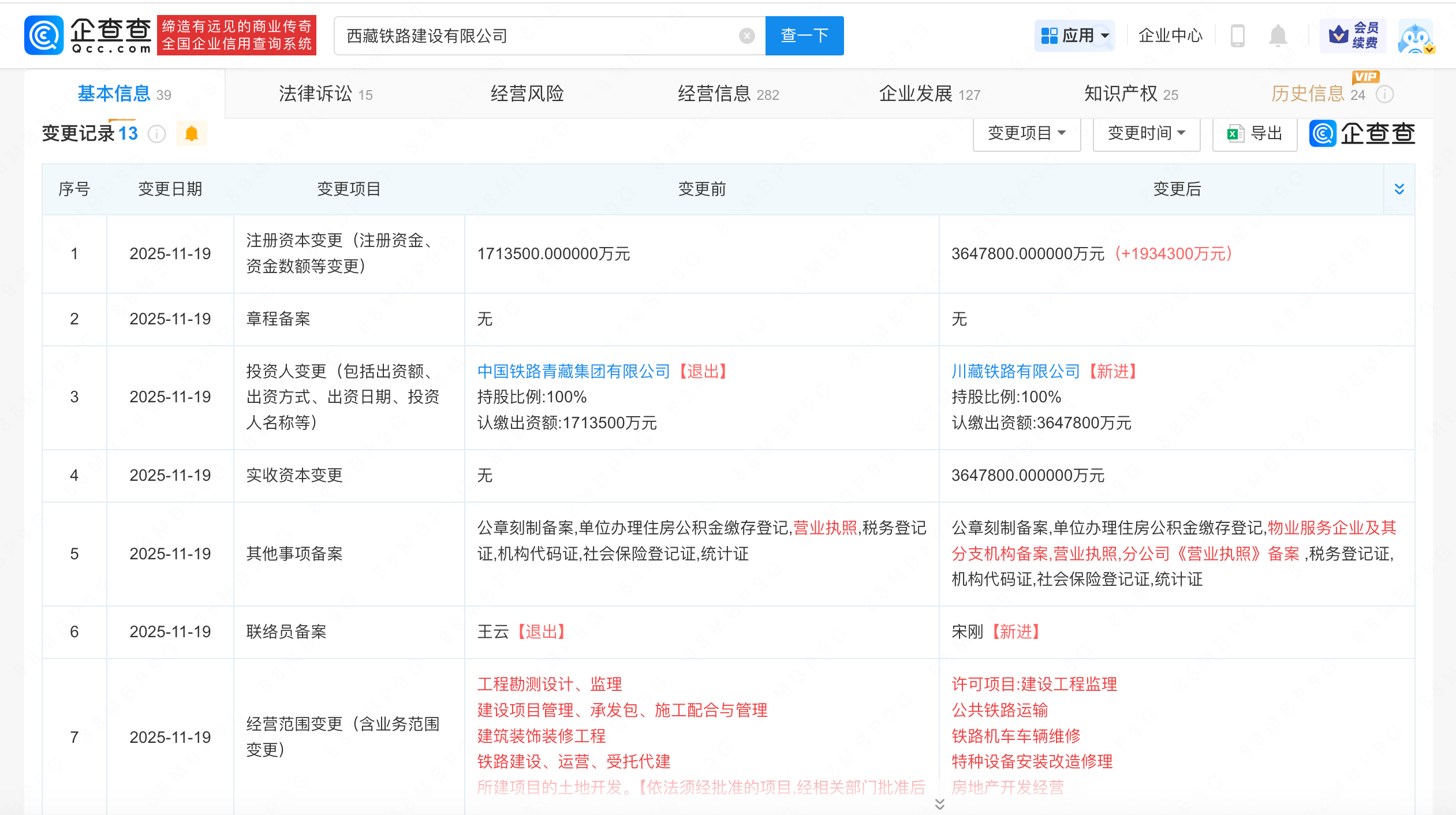Open 中国铁路青藏集团有限公司 link

[573, 371]
